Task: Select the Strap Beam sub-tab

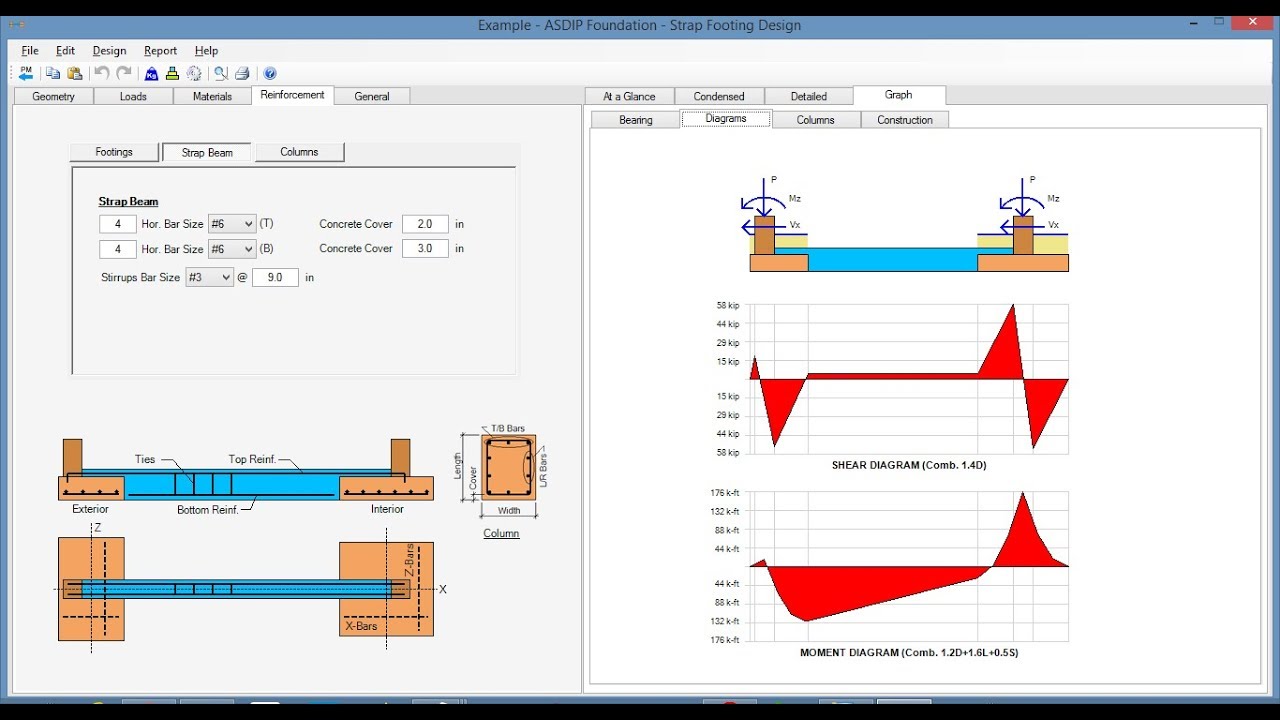Action: 207,153
